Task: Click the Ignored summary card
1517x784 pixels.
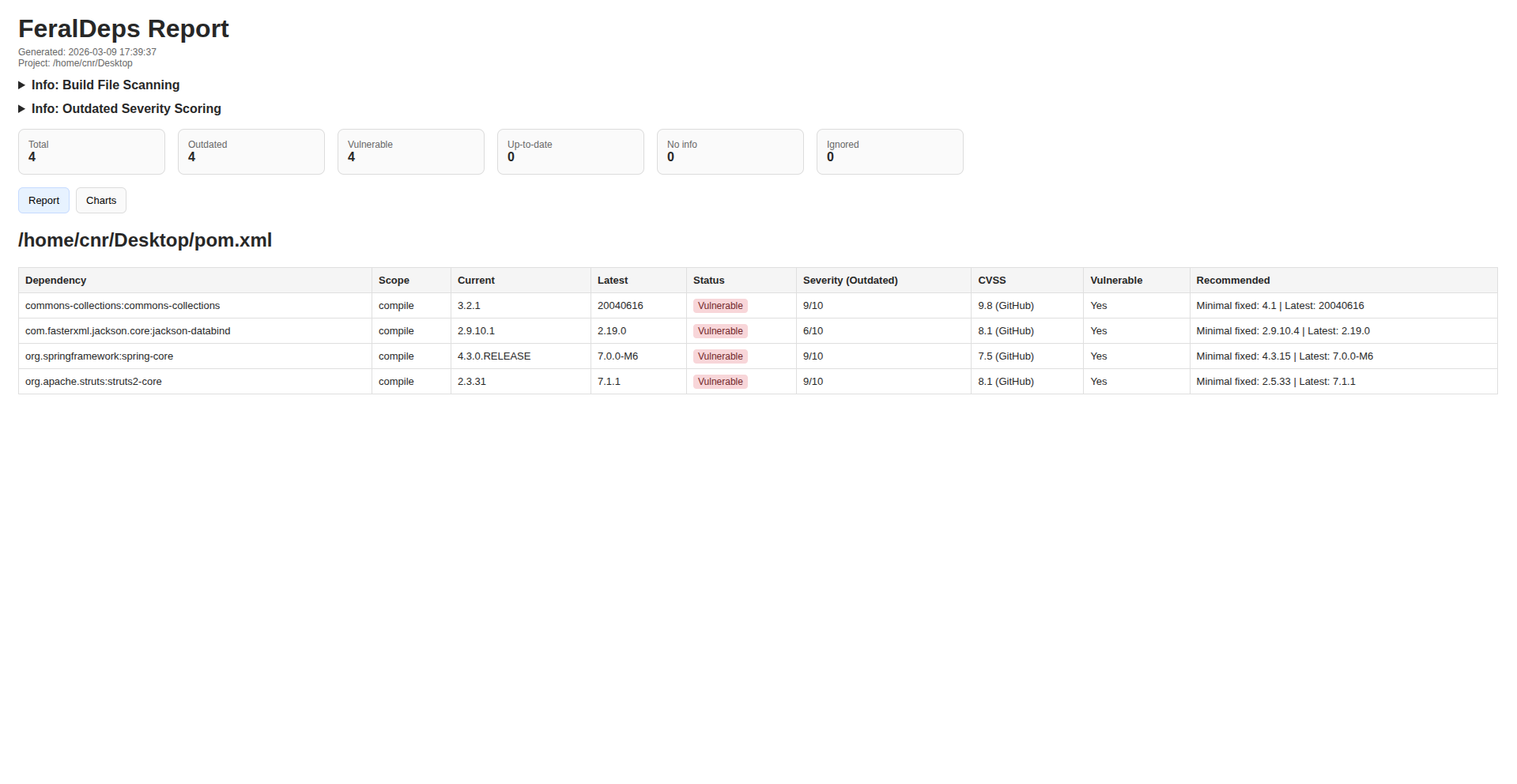Action: tap(890, 152)
